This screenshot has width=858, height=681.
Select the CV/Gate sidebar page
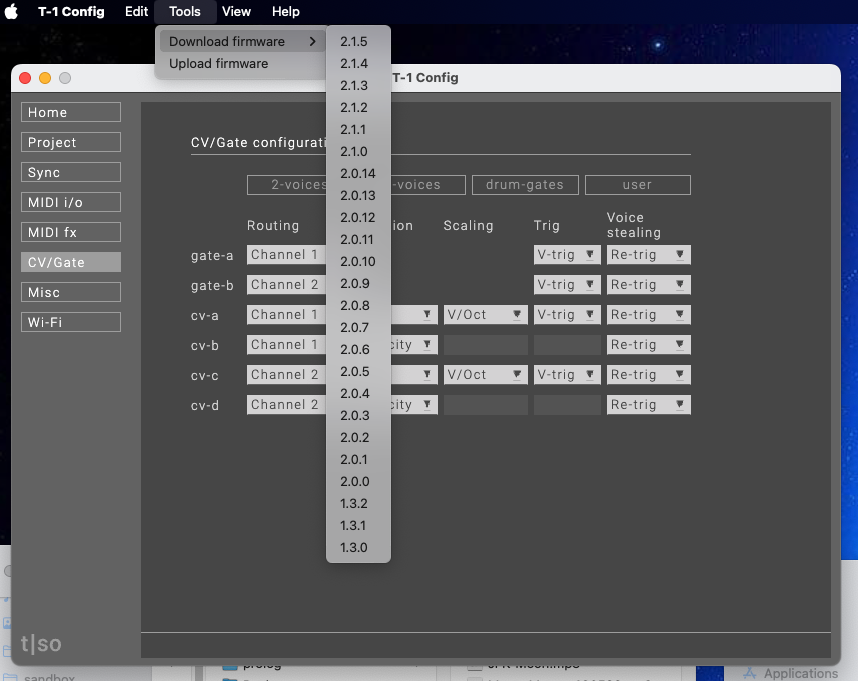coord(71,262)
